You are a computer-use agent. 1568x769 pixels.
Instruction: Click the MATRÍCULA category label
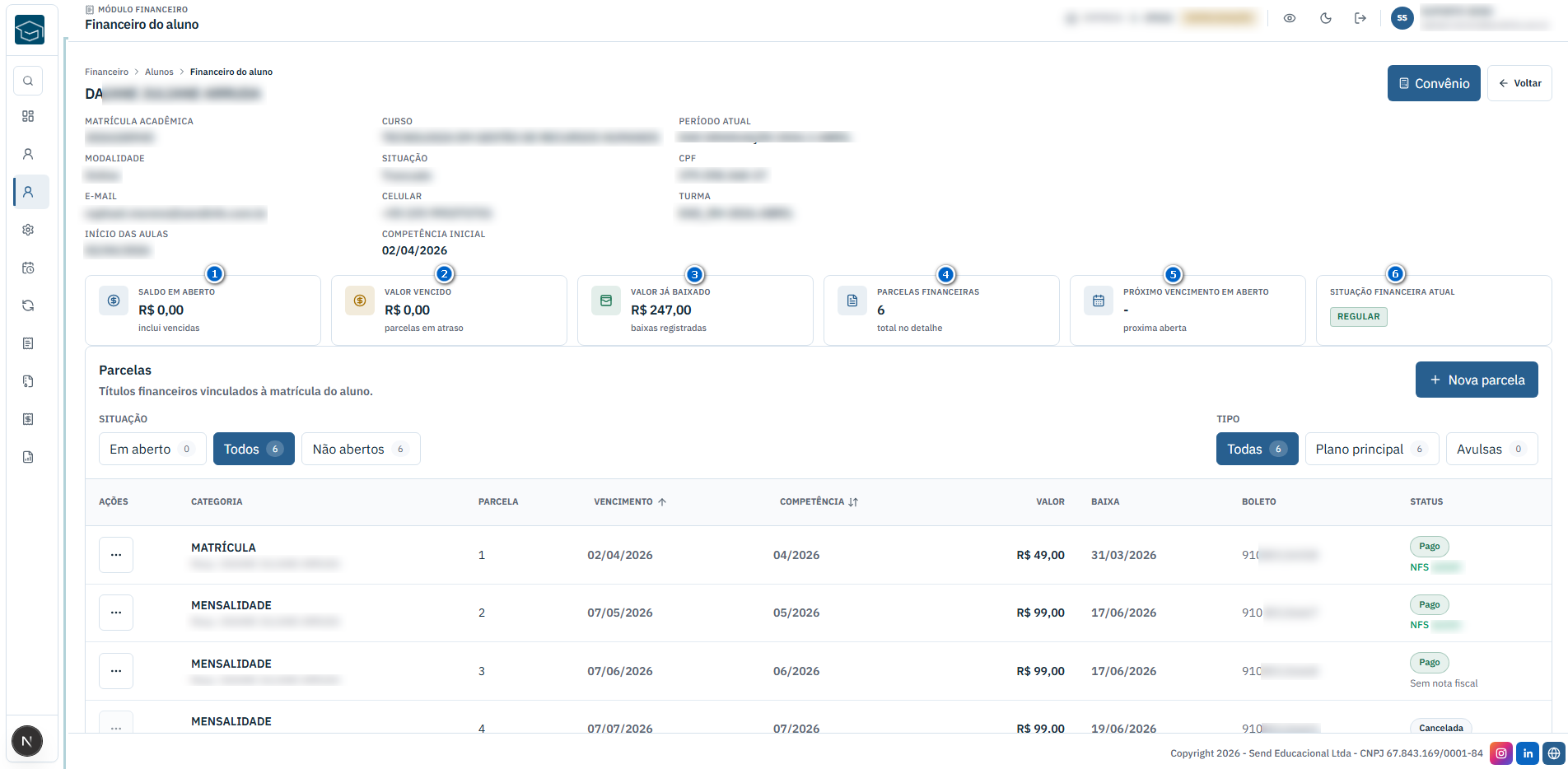tap(223, 548)
